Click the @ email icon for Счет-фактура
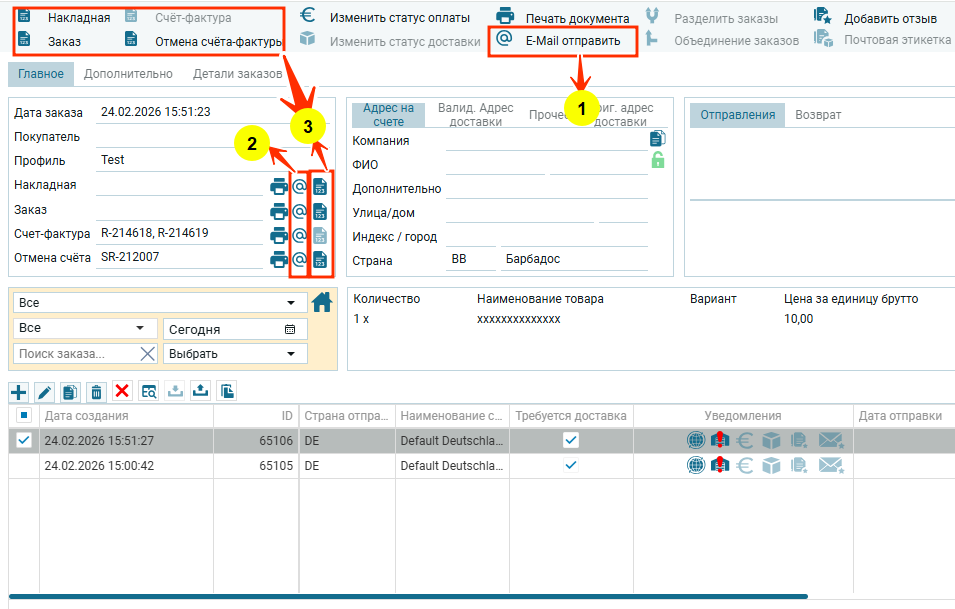Screen dimensions: 955x609 tap(298, 235)
